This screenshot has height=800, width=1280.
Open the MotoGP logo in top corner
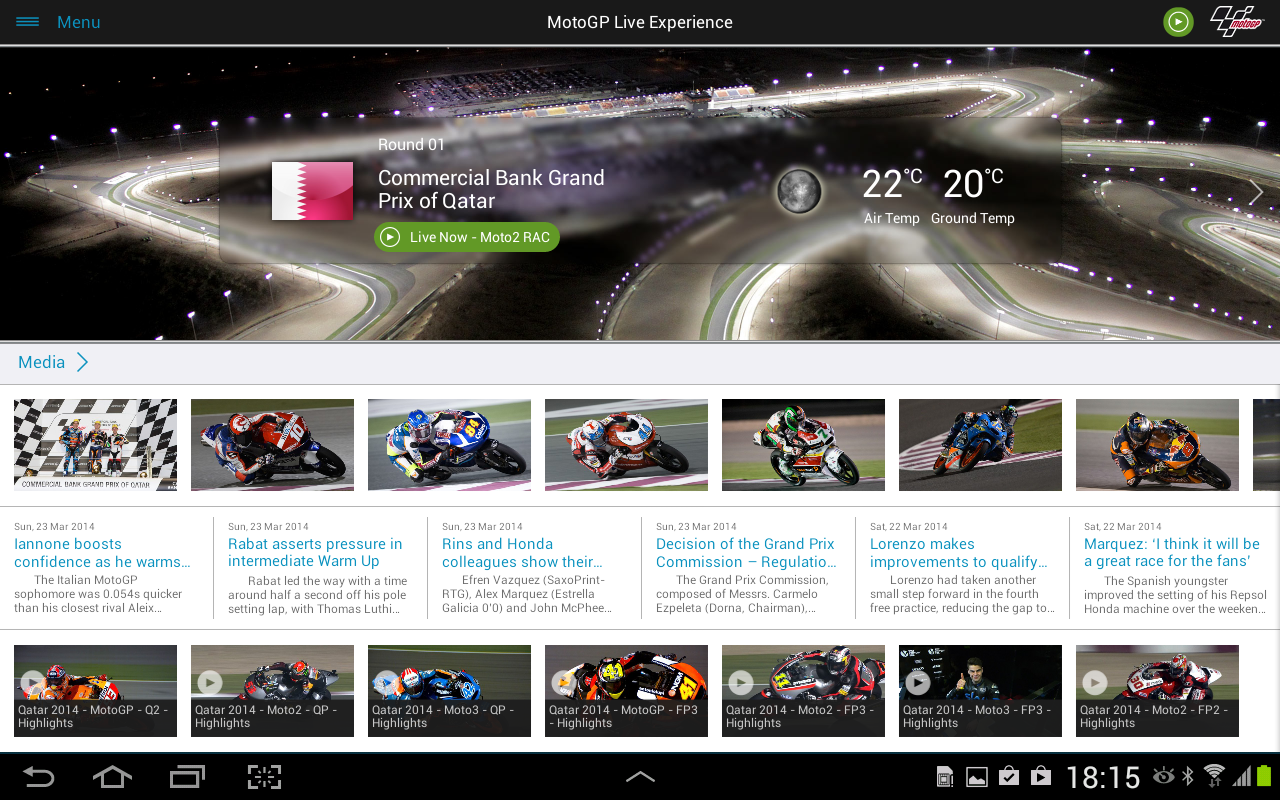(x=1237, y=22)
